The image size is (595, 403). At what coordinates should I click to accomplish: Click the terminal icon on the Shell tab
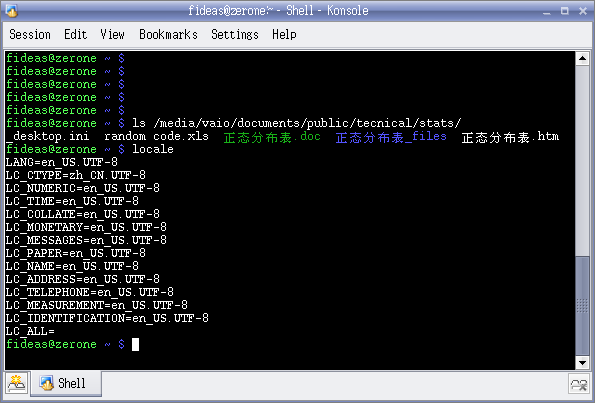click(x=47, y=383)
